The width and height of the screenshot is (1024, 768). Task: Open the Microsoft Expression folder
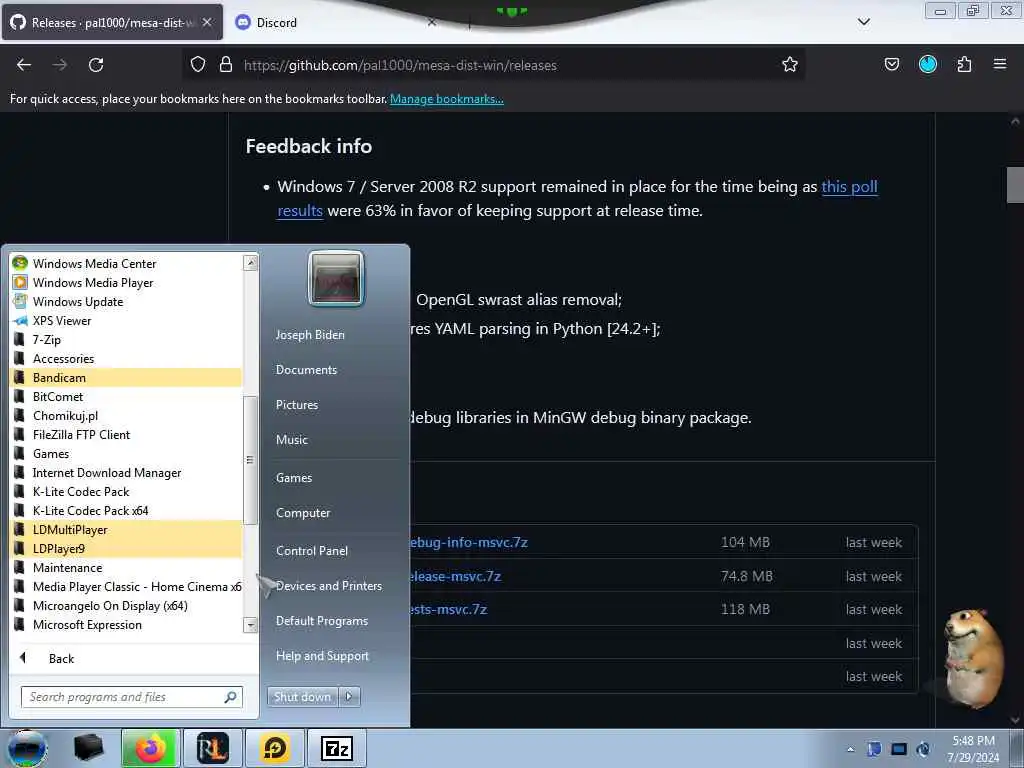pyautogui.click(x=126, y=624)
